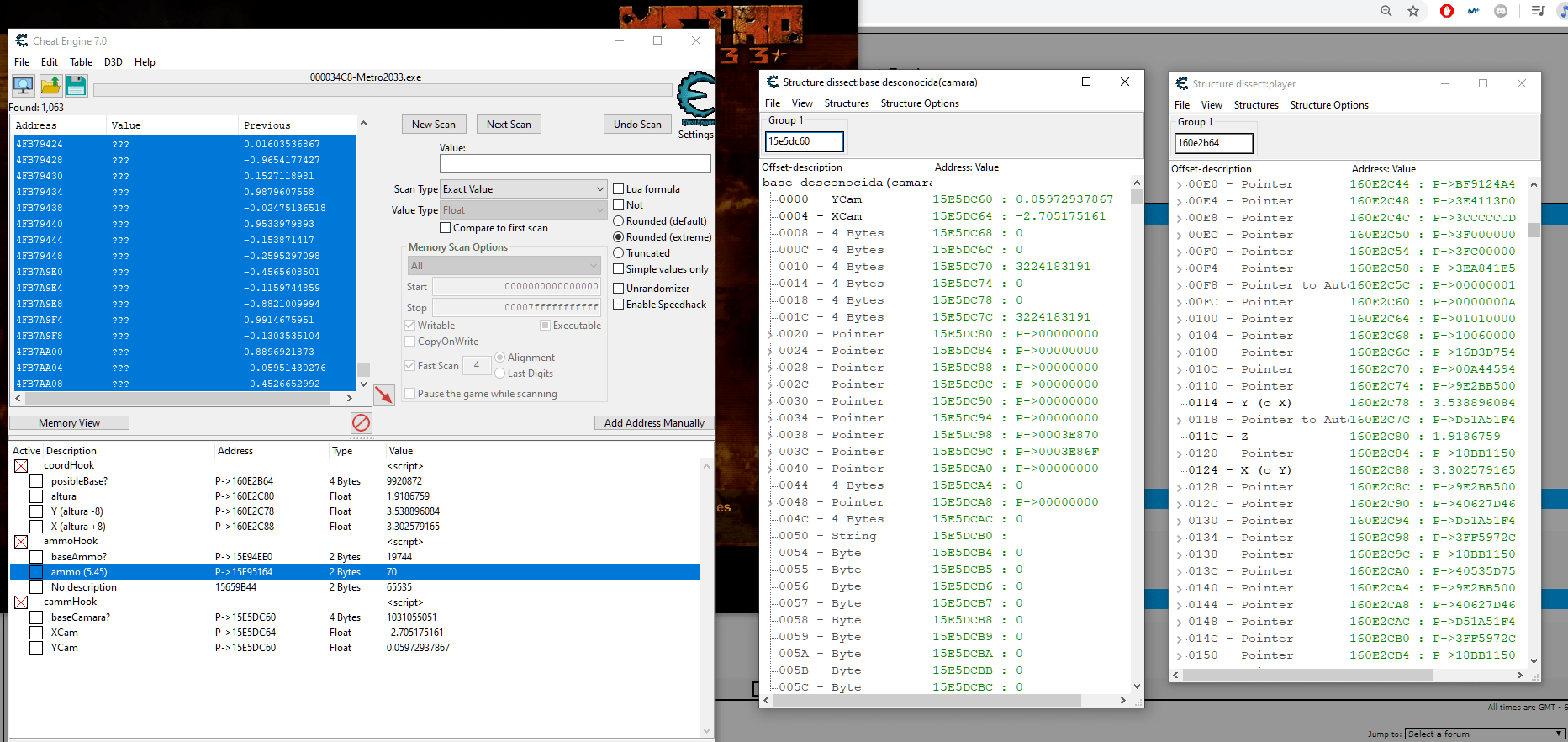
Task: Expand the 0038 Pointer row in camara structure
Action: coord(769,435)
